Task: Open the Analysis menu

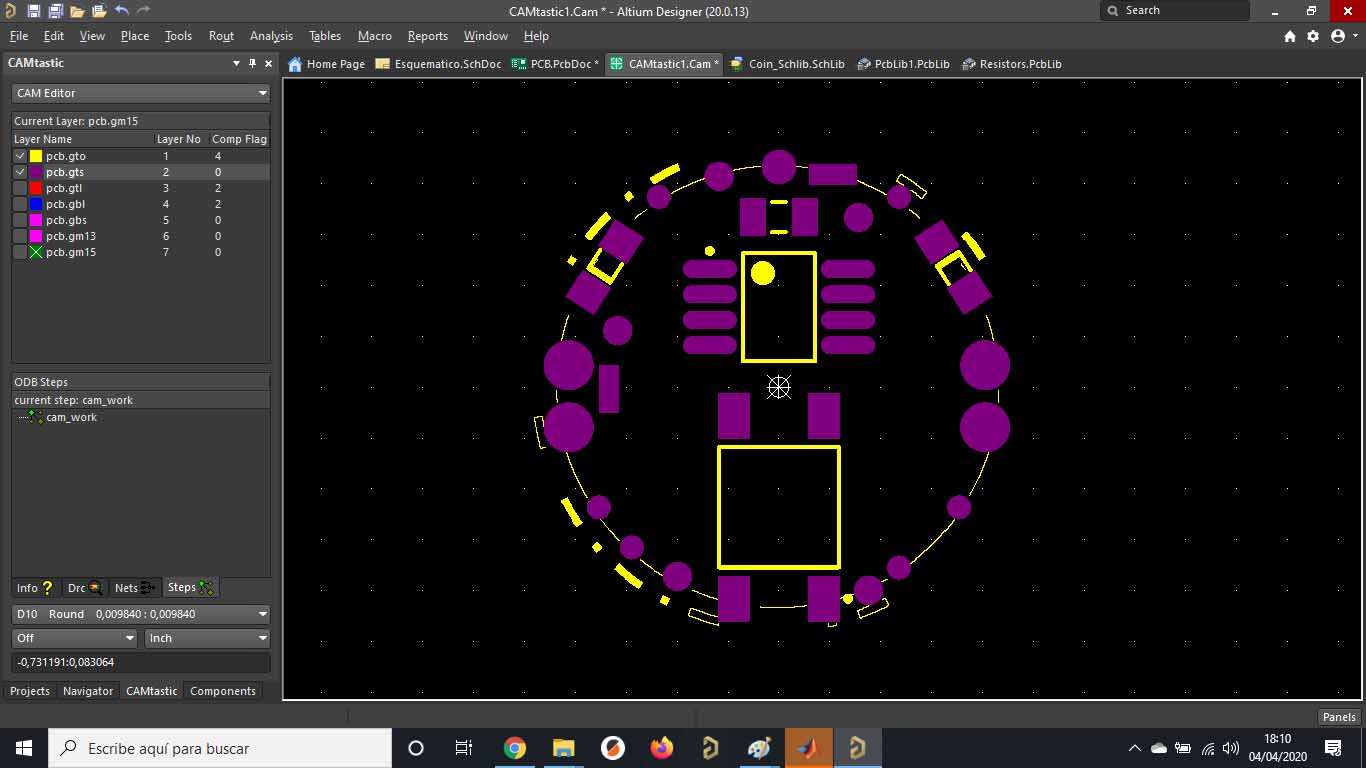Action: [x=271, y=36]
